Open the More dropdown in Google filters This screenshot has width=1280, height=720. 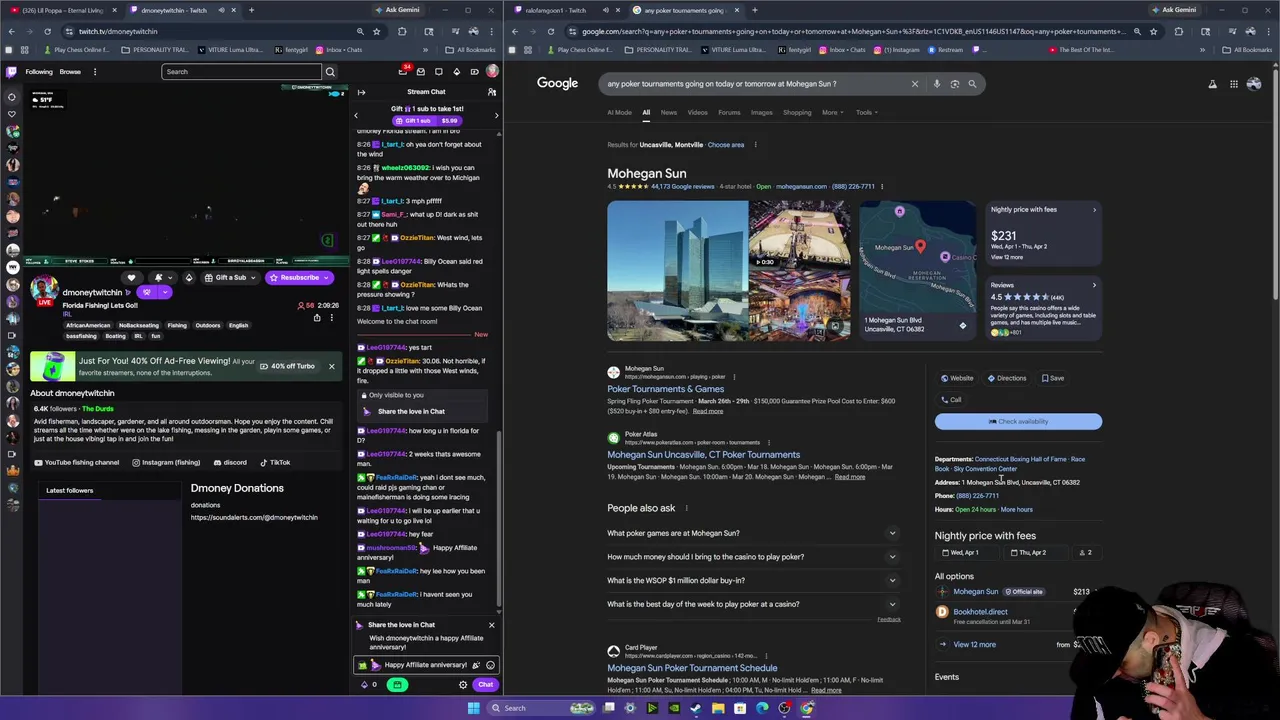pos(830,112)
